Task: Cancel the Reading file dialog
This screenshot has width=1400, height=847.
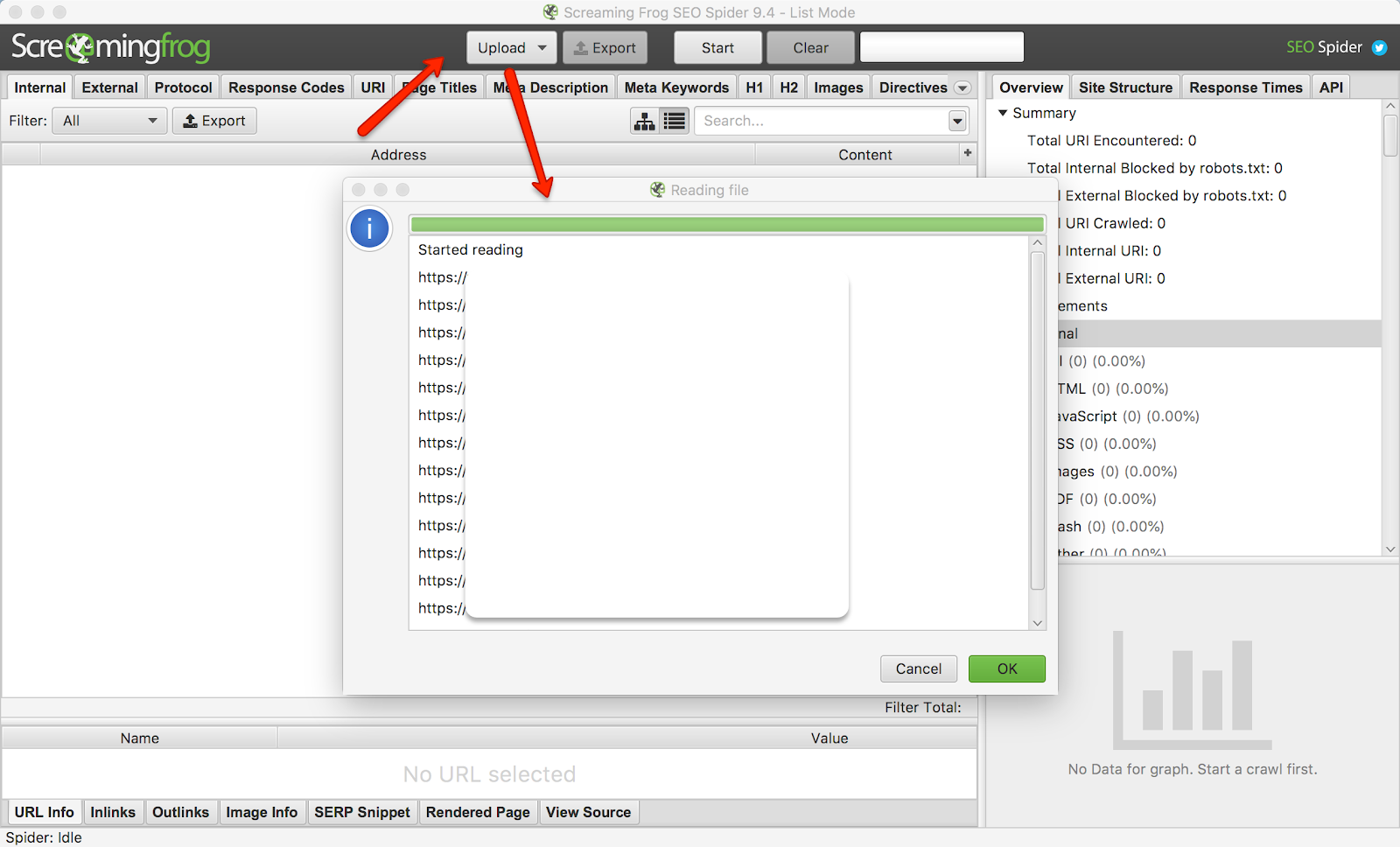Action: coord(919,668)
